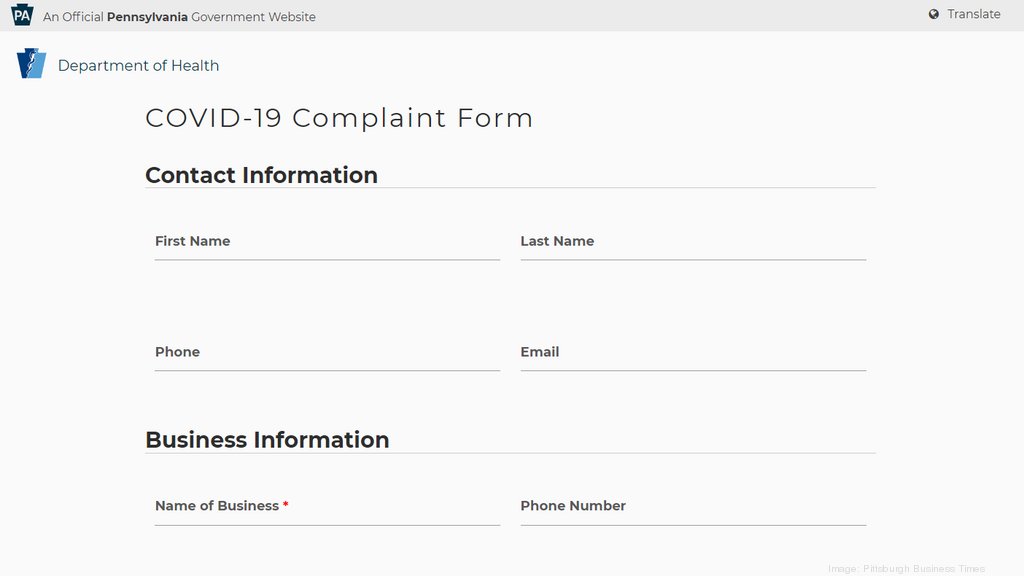The width and height of the screenshot is (1024, 576).
Task: Click the Contact Information section heading
Action: tap(261, 175)
